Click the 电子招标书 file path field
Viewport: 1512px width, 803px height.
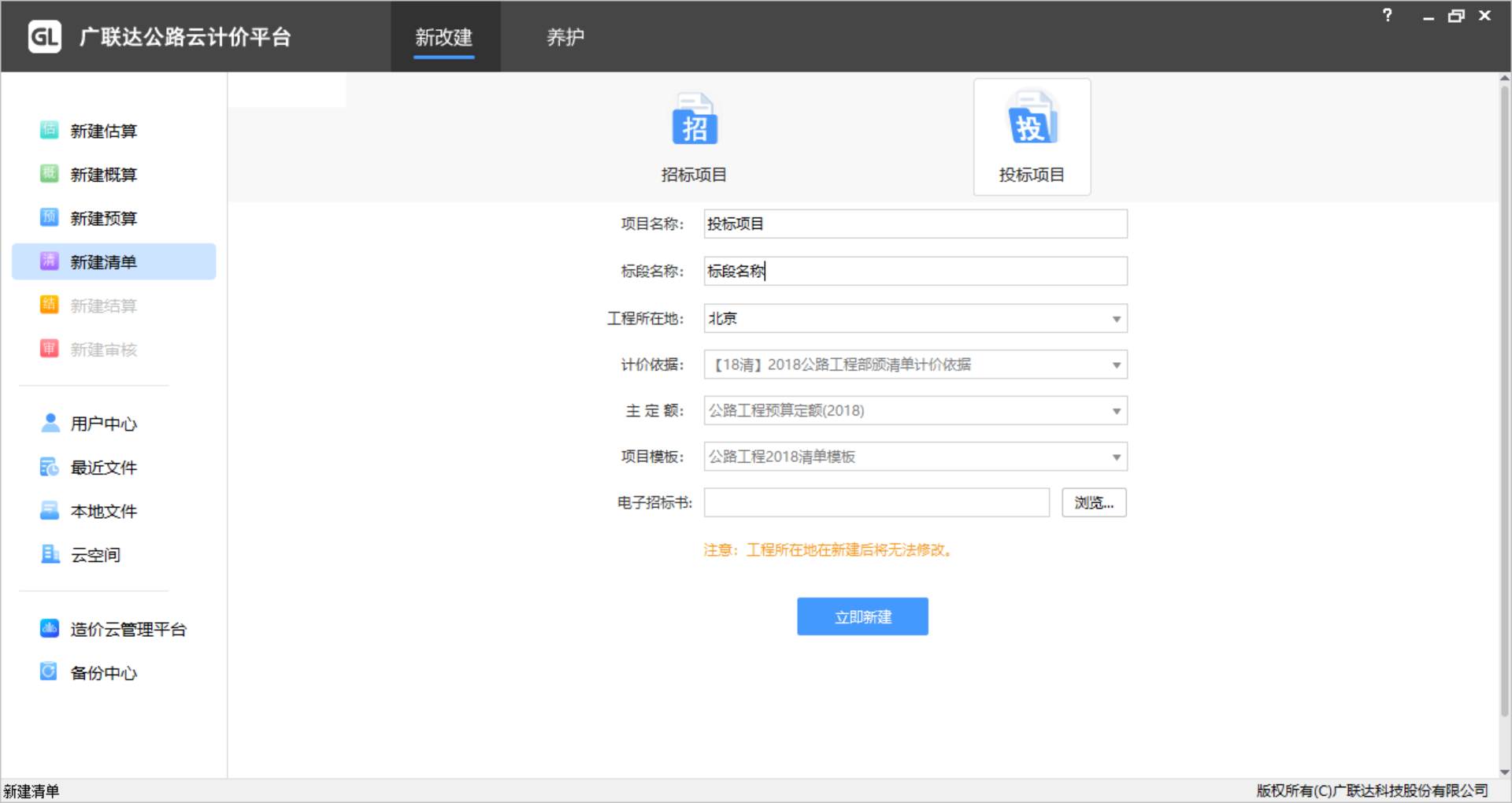point(876,502)
